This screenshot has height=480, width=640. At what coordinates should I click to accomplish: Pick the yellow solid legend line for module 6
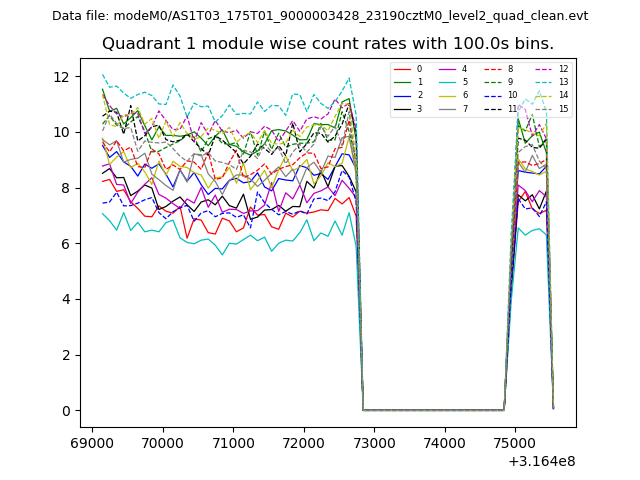point(447,95)
